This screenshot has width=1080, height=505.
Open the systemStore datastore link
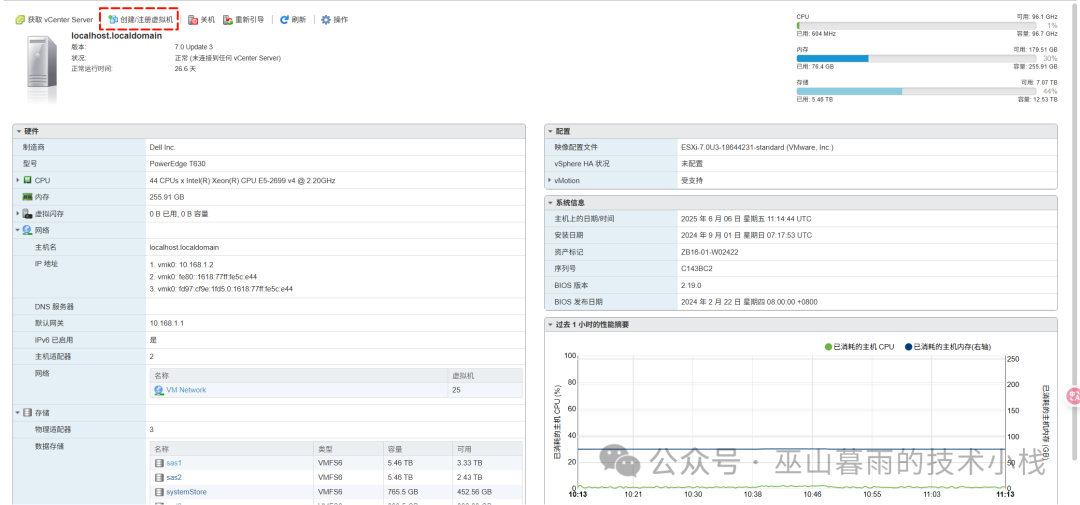[x=186, y=492]
